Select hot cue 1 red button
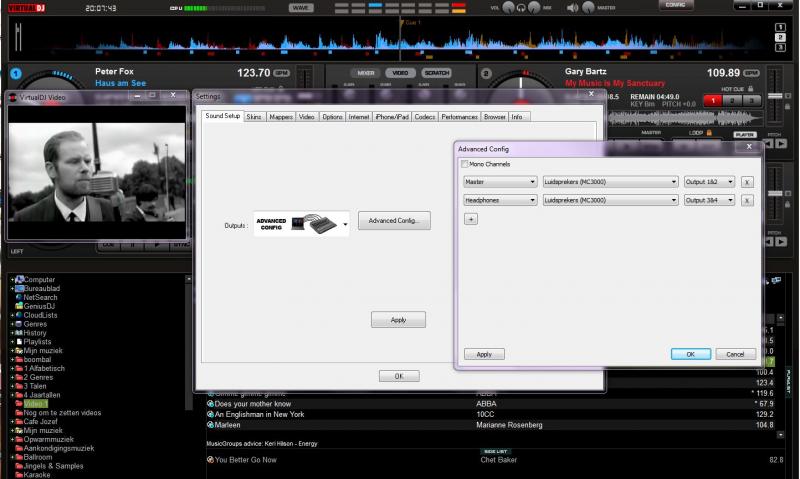Viewport: 800px width, 479px height. 713,100
